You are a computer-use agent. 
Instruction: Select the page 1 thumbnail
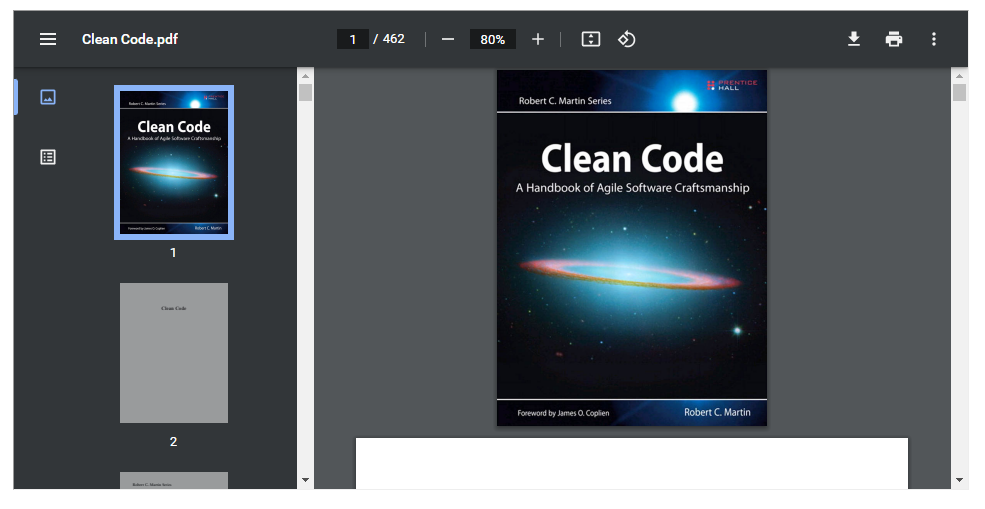click(x=174, y=162)
